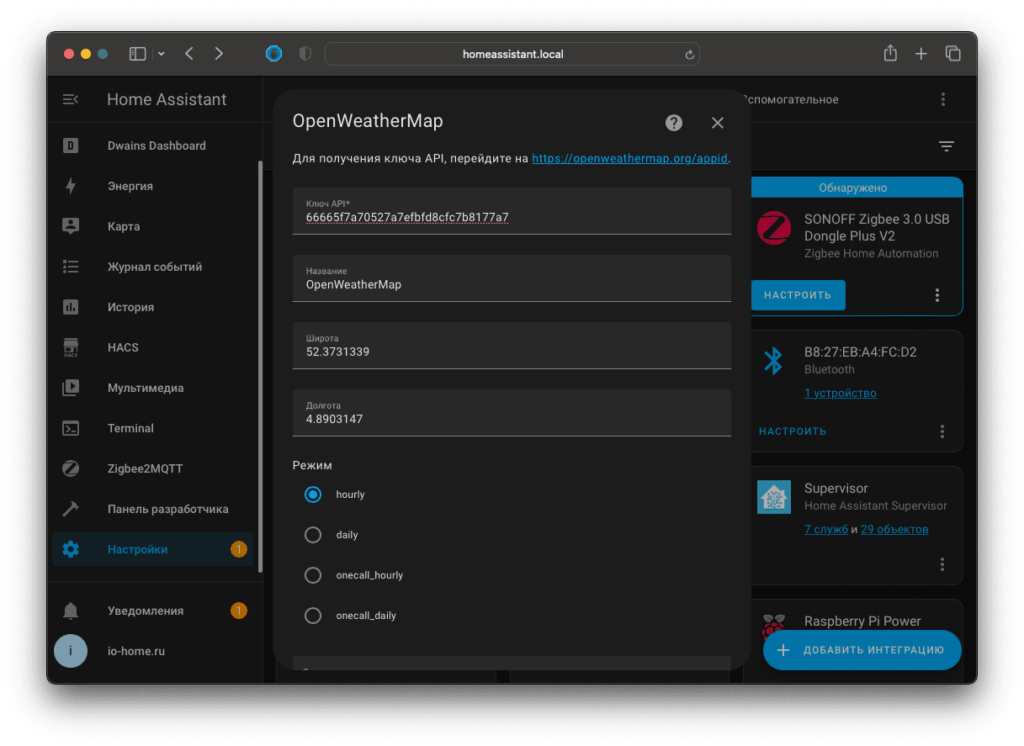
Task: Click the Широта input field
Action: [x=512, y=346]
